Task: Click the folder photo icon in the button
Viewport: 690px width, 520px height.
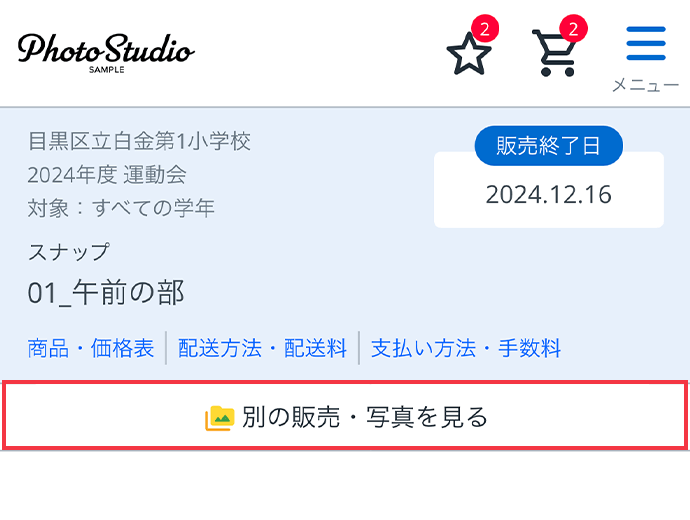Action: [219, 418]
